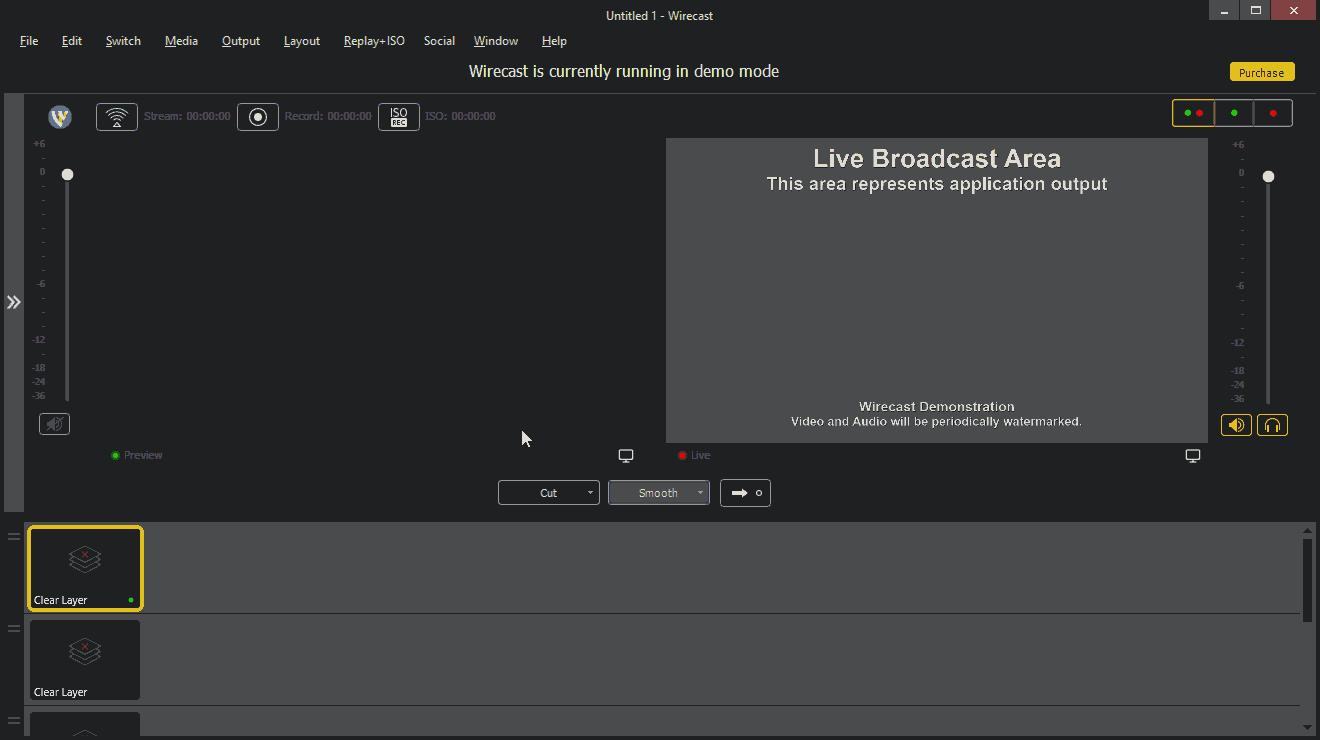Open the Switch menu
This screenshot has width=1320, height=740.
point(123,41)
